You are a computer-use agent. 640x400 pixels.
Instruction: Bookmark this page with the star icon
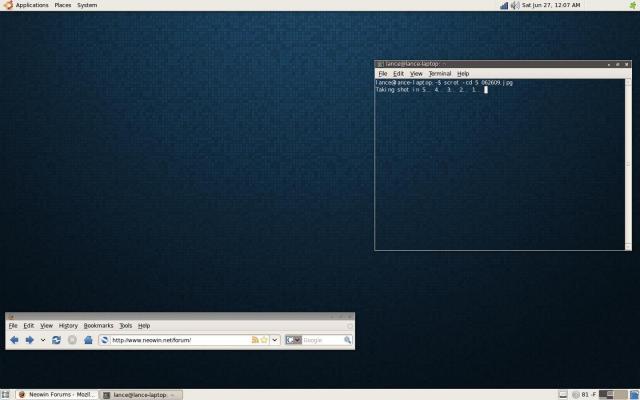264,340
